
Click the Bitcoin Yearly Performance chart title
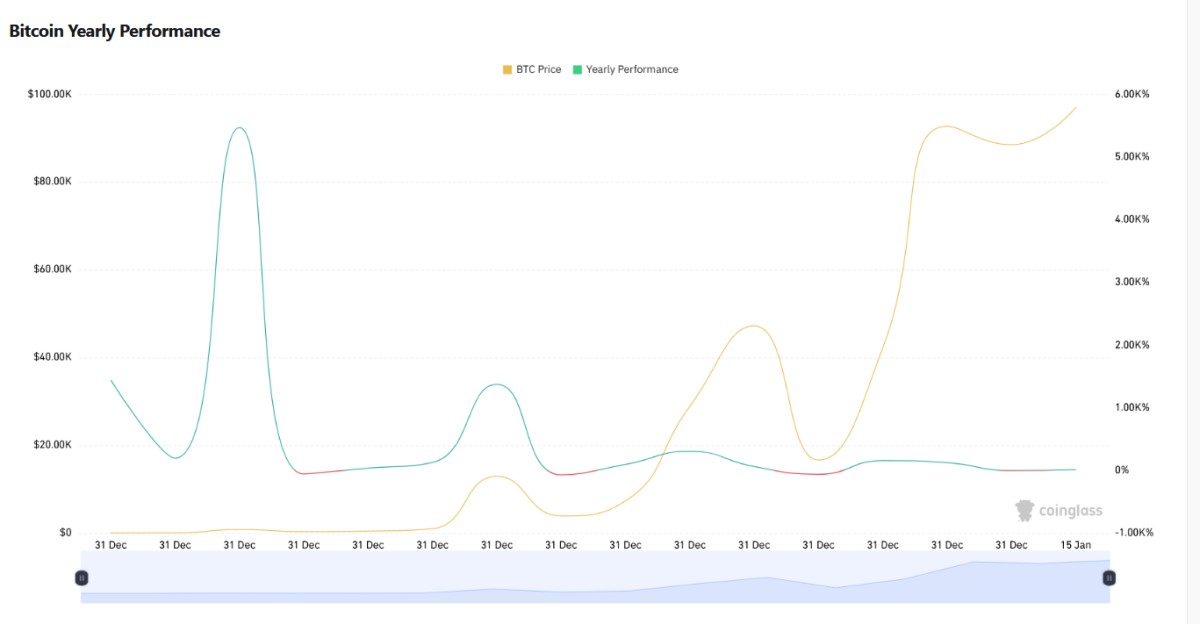click(x=114, y=31)
